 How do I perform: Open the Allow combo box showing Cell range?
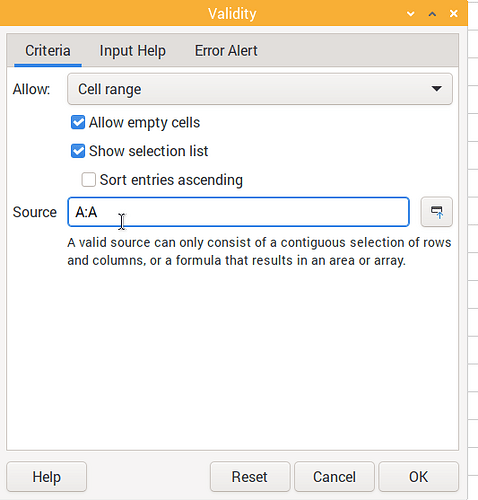coord(260,89)
